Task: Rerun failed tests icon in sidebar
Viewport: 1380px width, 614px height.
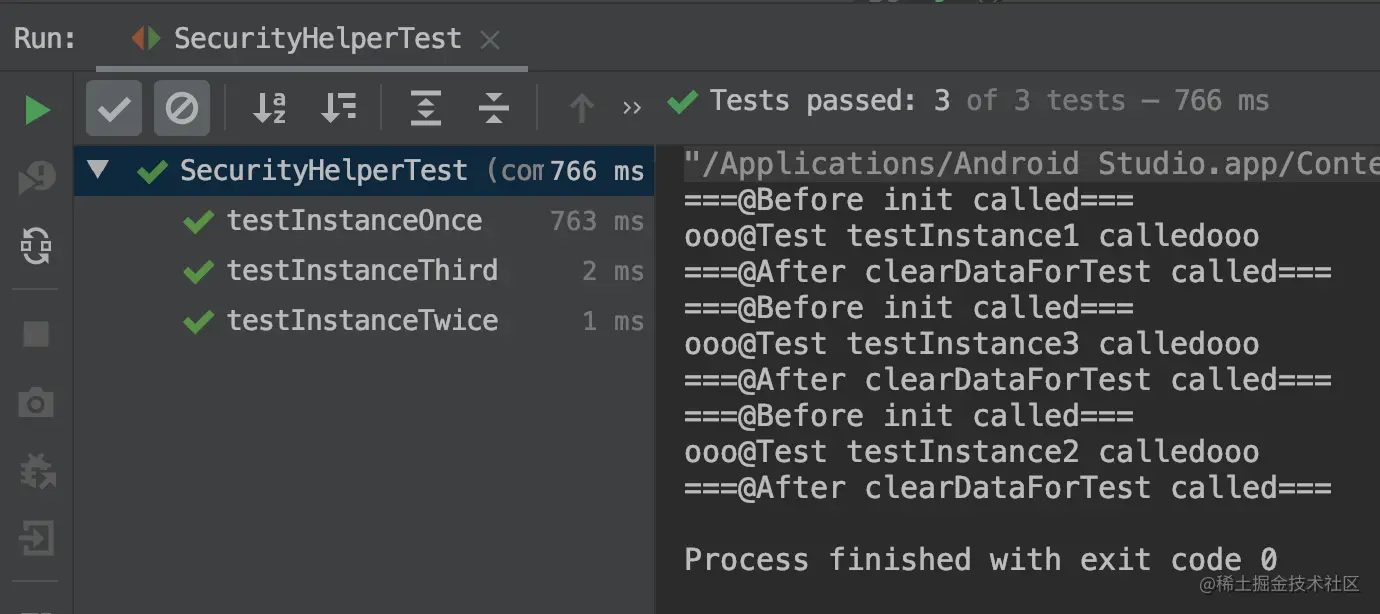Action: pos(37,179)
